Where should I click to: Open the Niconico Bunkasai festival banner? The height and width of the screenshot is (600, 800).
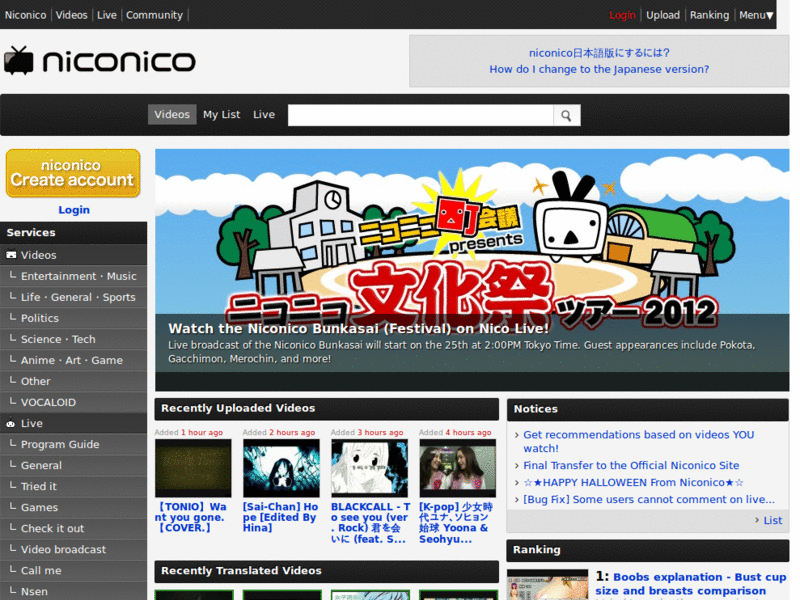pyautogui.click(x=472, y=270)
